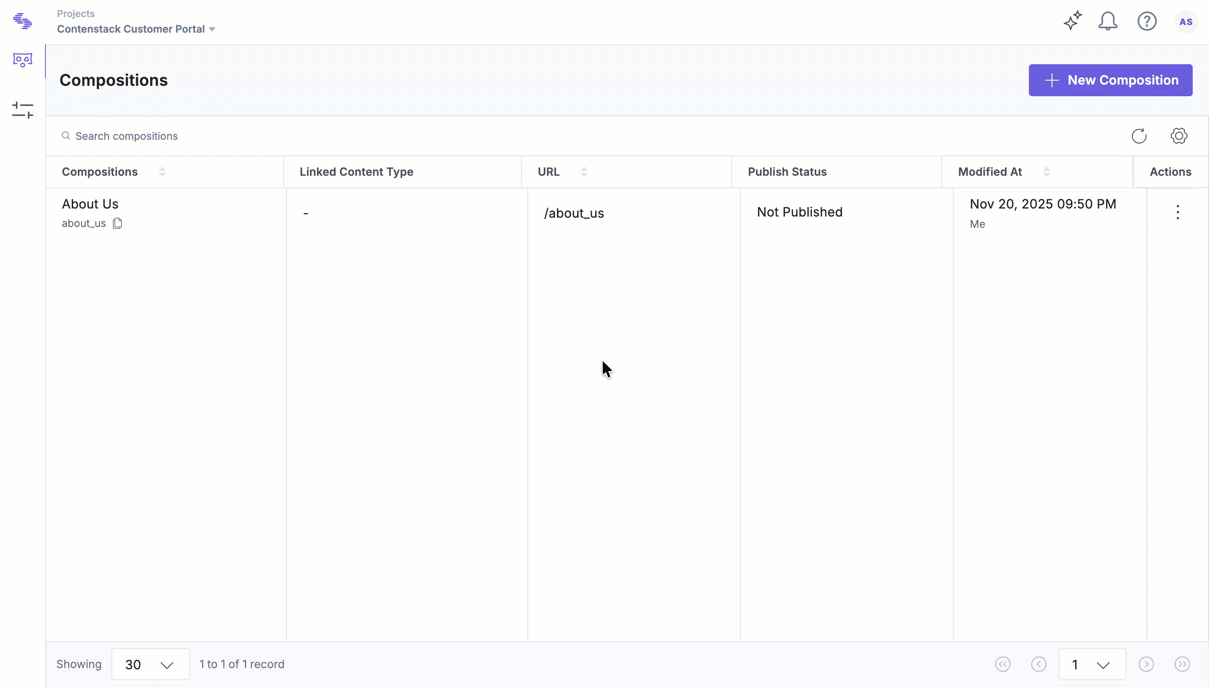Open notifications via the bell icon
The image size is (1209, 688).
1107,20
